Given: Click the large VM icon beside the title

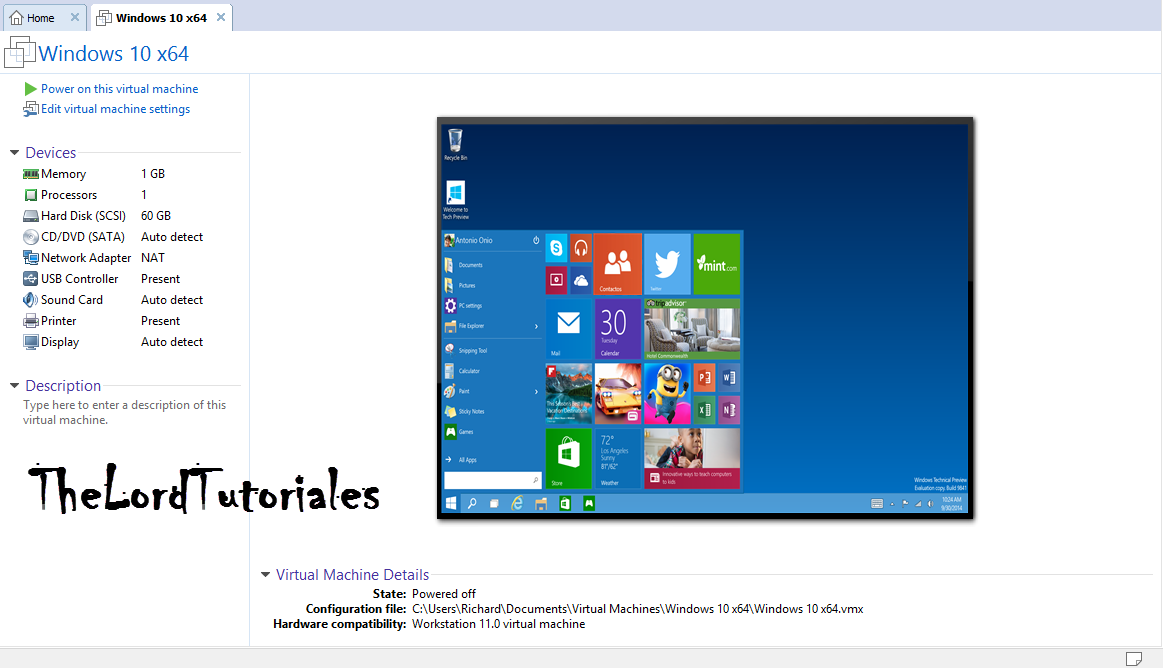Looking at the screenshot, I should tap(19, 53).
